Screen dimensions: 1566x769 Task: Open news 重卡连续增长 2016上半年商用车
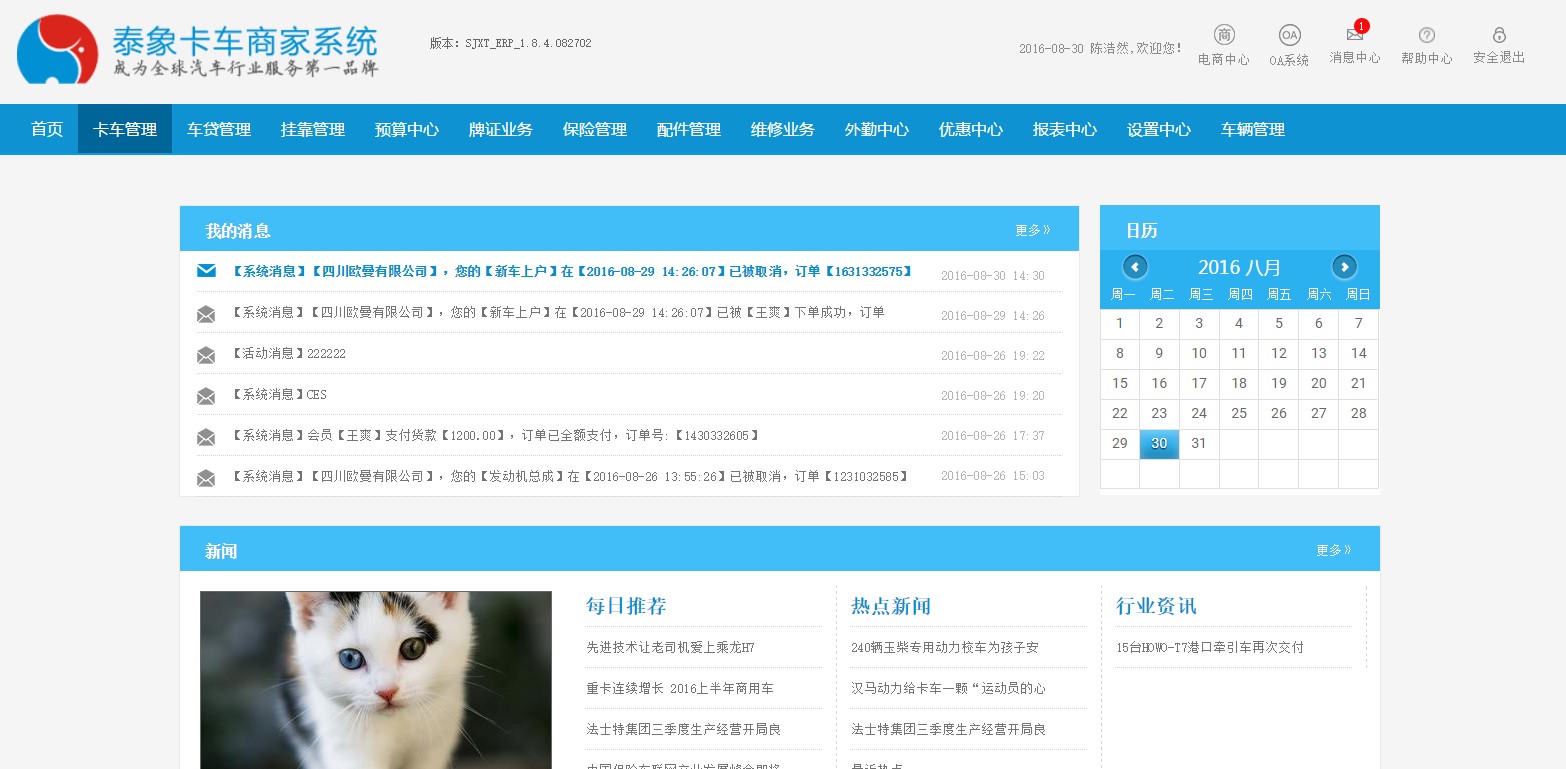click(x=680, y=688)
